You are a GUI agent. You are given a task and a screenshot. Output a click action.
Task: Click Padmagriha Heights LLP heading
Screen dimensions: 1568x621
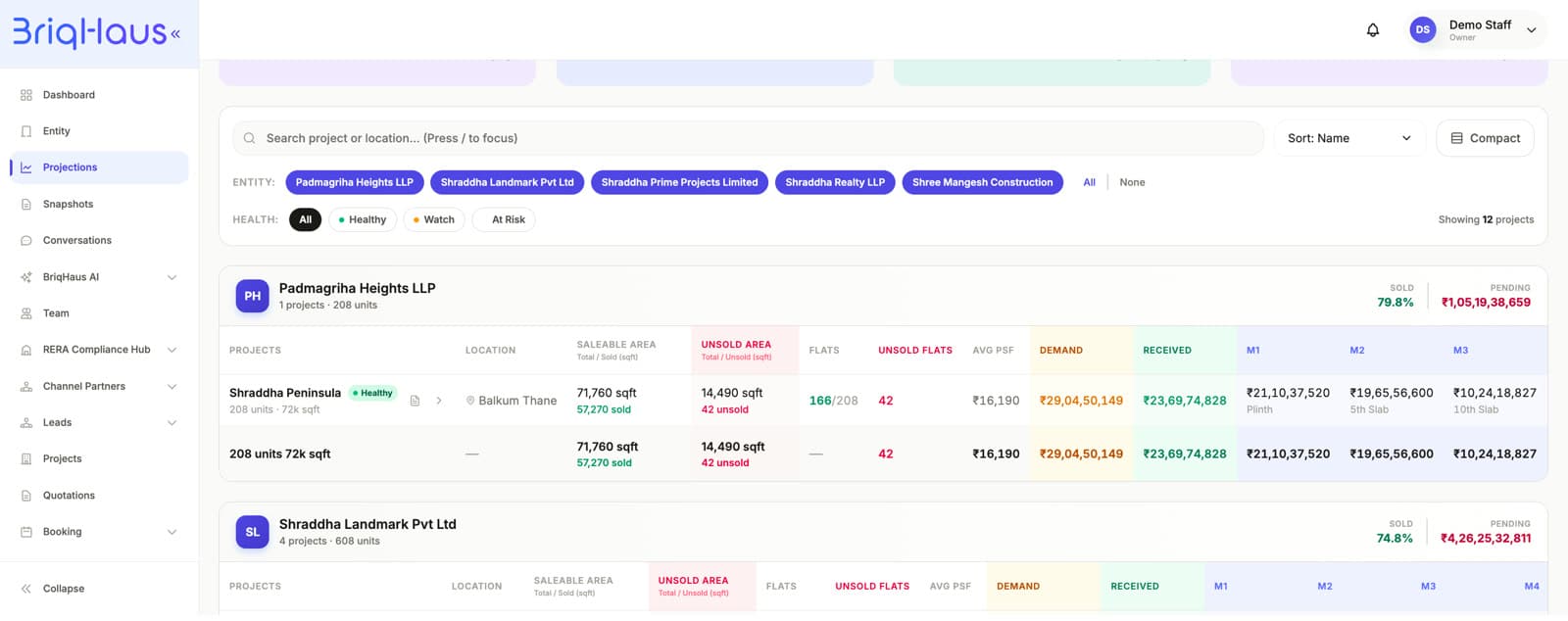pos(357,288)
